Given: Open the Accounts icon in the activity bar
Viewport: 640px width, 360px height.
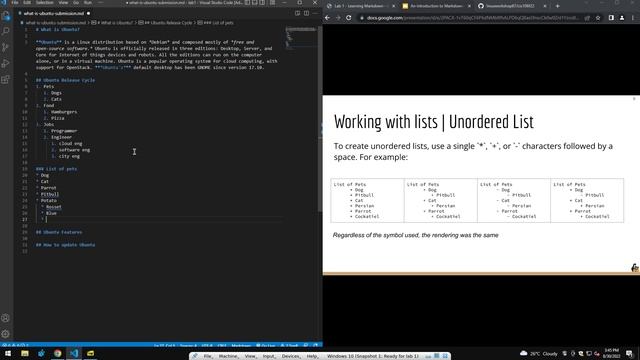Looking at the screenshot, I should (6, 318).
